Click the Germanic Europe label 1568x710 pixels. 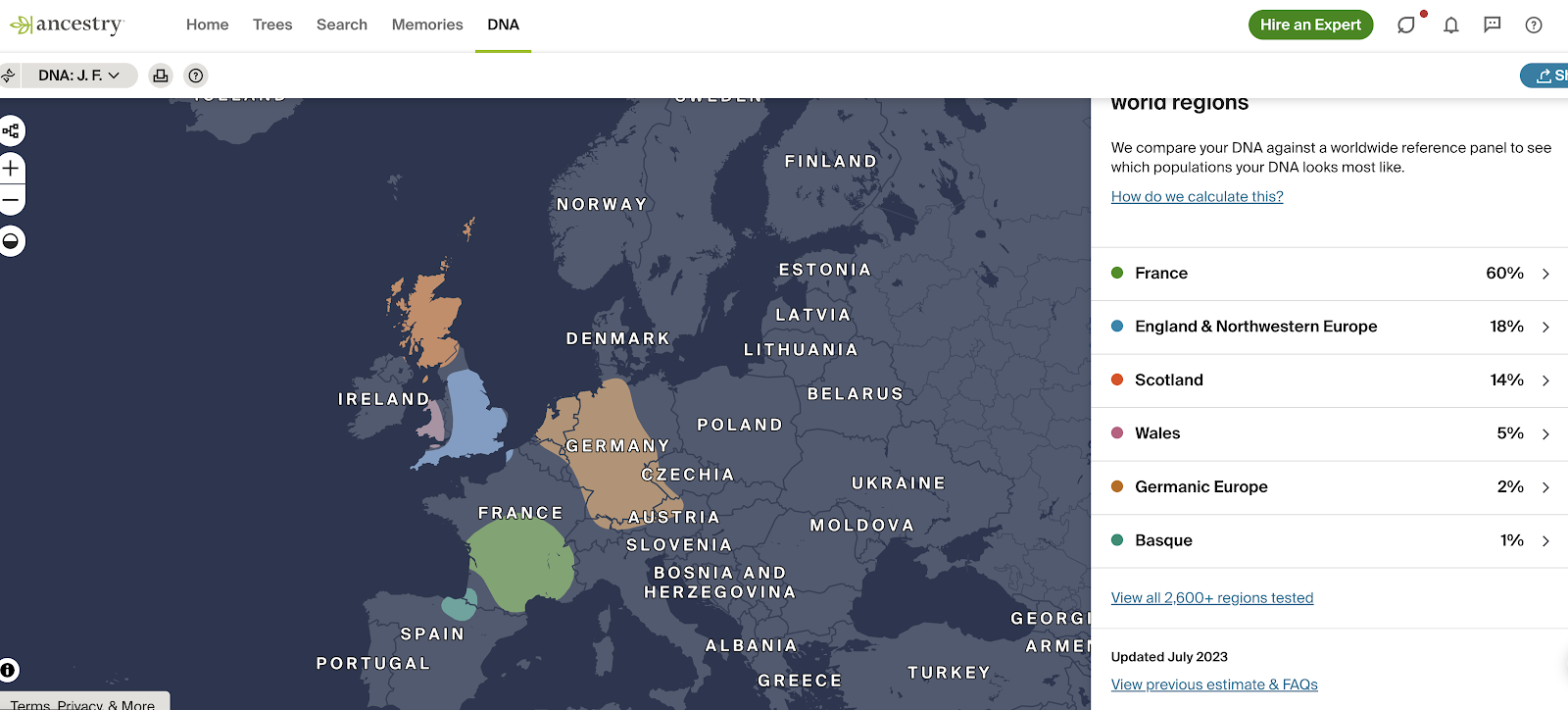pyautogui.click(x=1201, y=487)
